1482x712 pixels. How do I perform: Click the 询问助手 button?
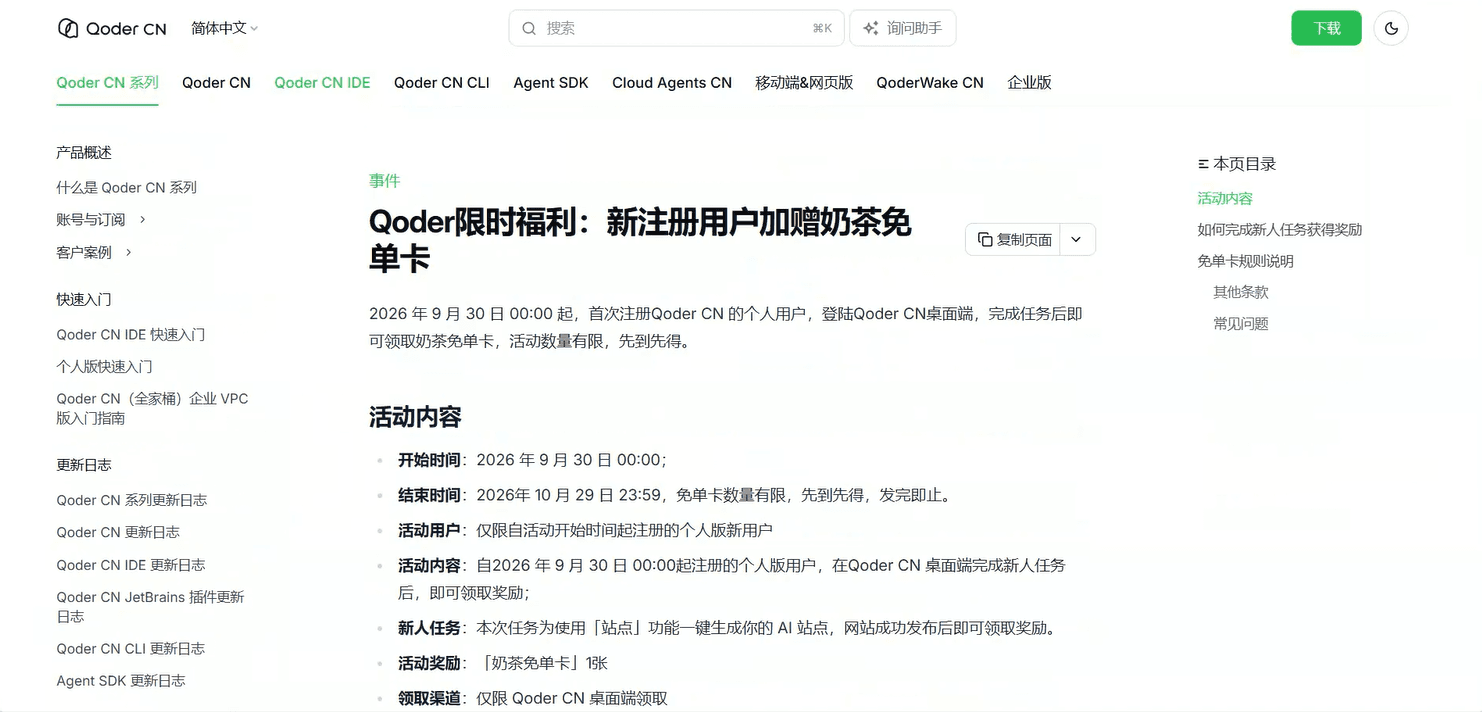(903, 28)
